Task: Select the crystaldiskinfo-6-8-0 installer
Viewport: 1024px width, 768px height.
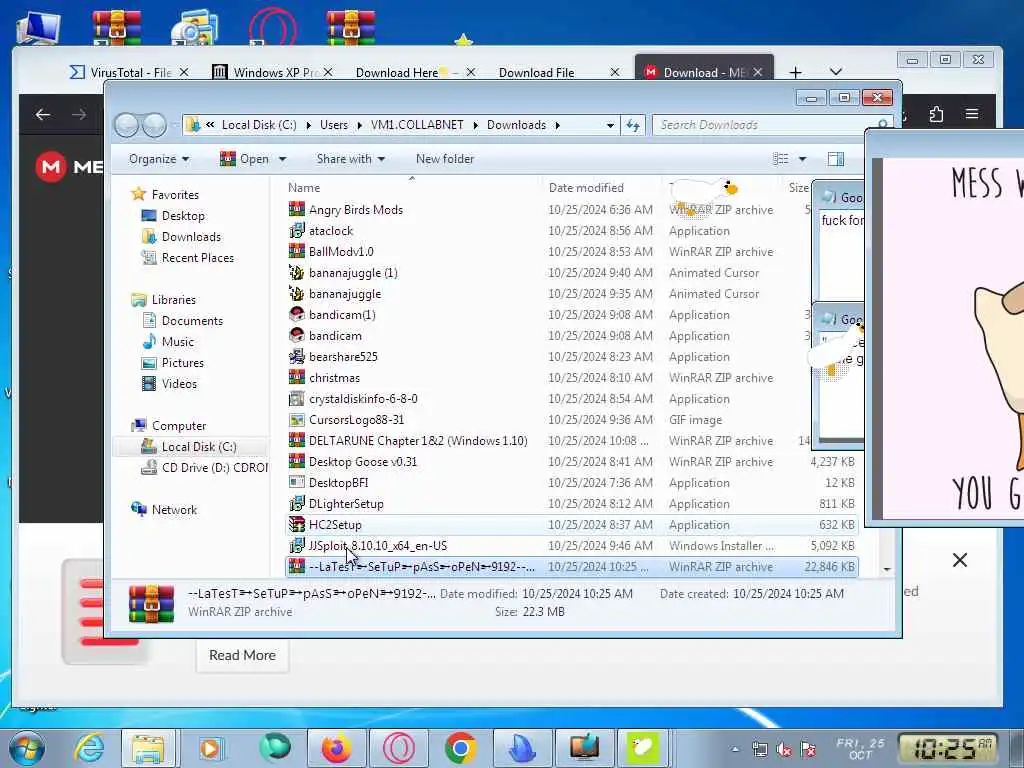Action: click(363, 398)
